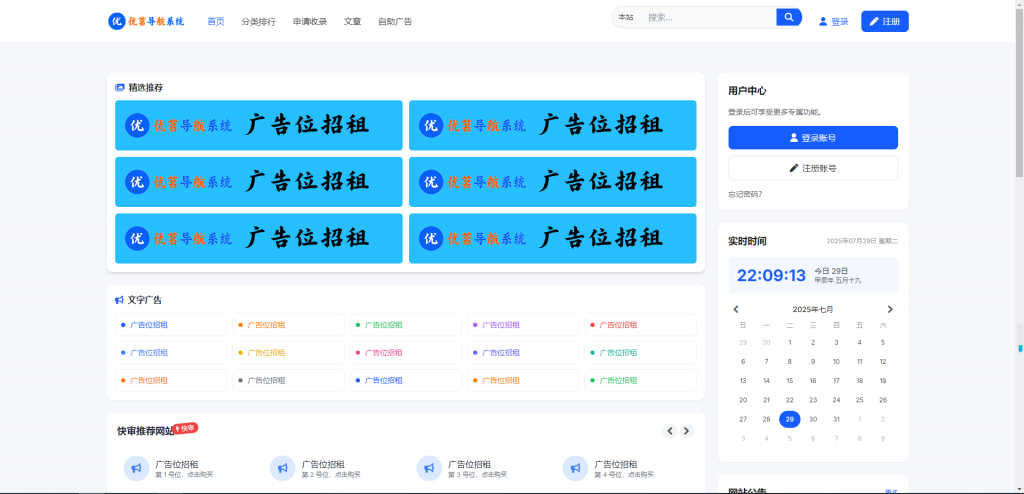
Task: Click the 登录 link in the header
Action: tap(840, 22)
